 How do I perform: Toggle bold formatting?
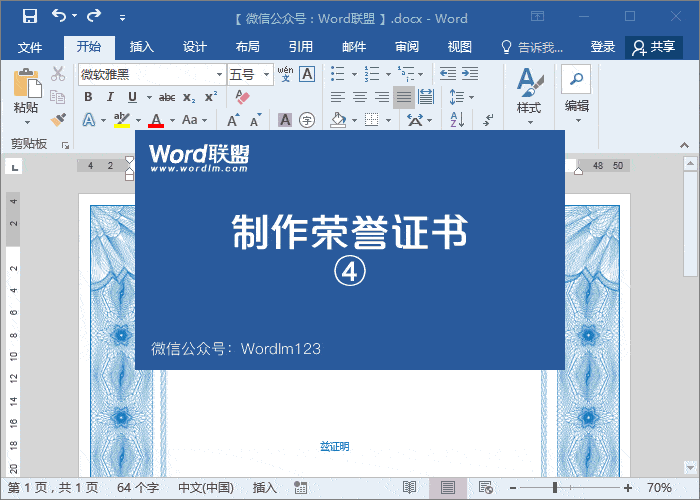click(88, 97)
